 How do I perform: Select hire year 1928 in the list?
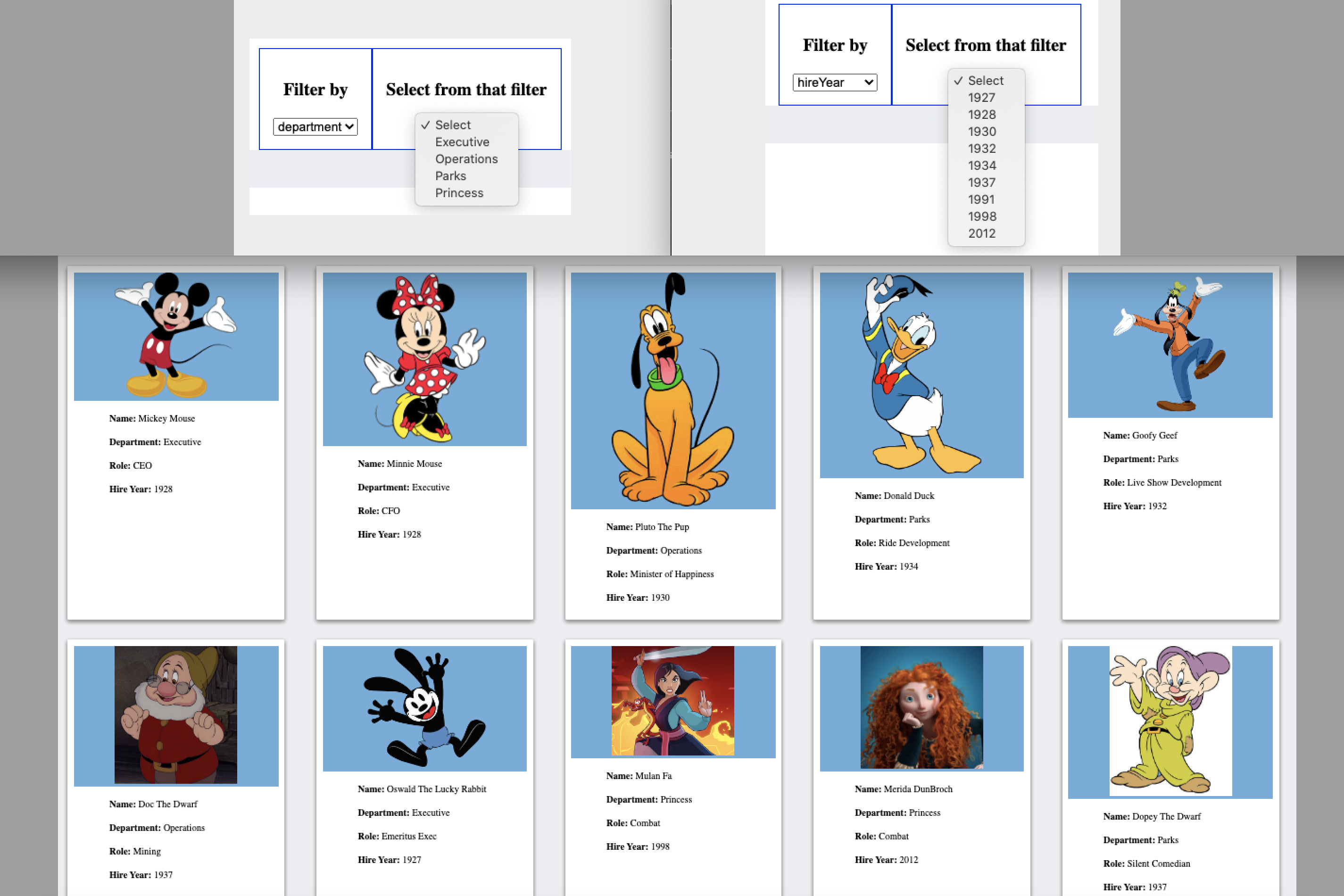(x=981, y=115)
